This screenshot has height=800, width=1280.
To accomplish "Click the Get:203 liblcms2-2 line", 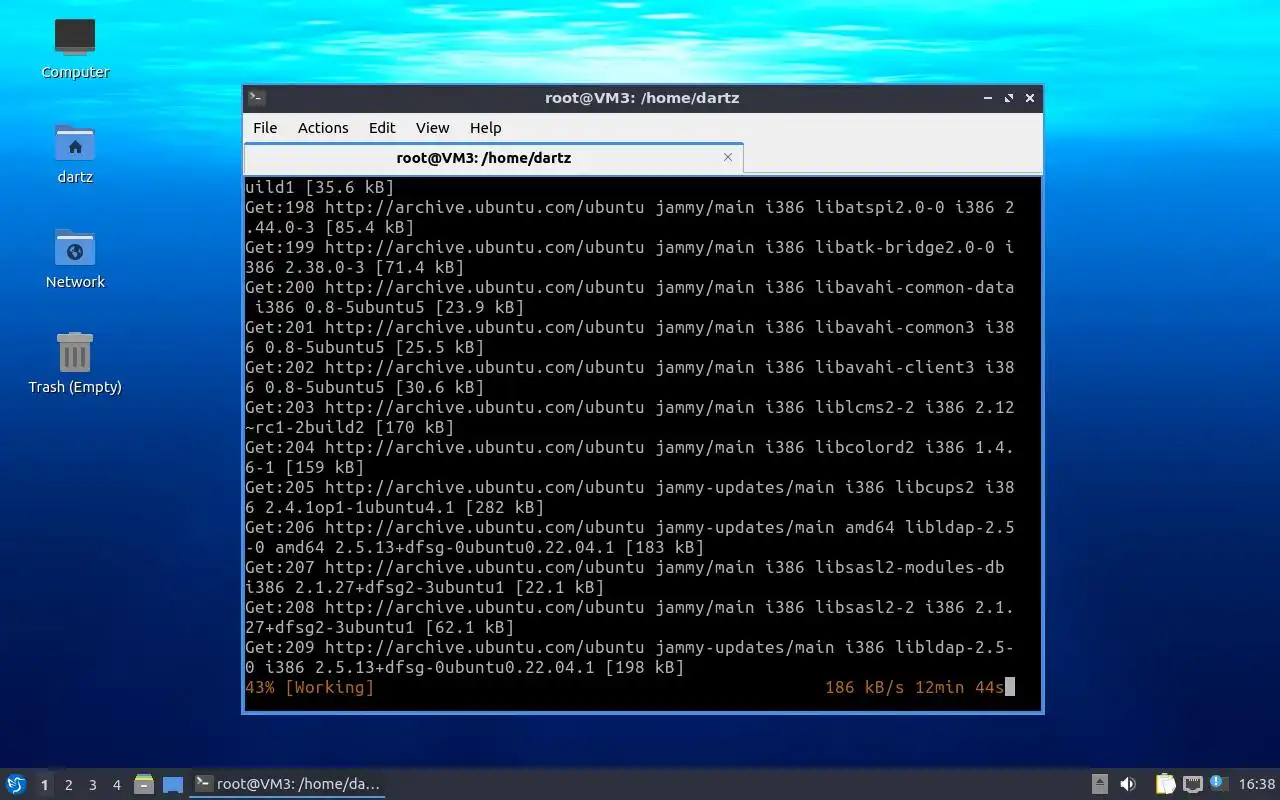I will [630, 417].
